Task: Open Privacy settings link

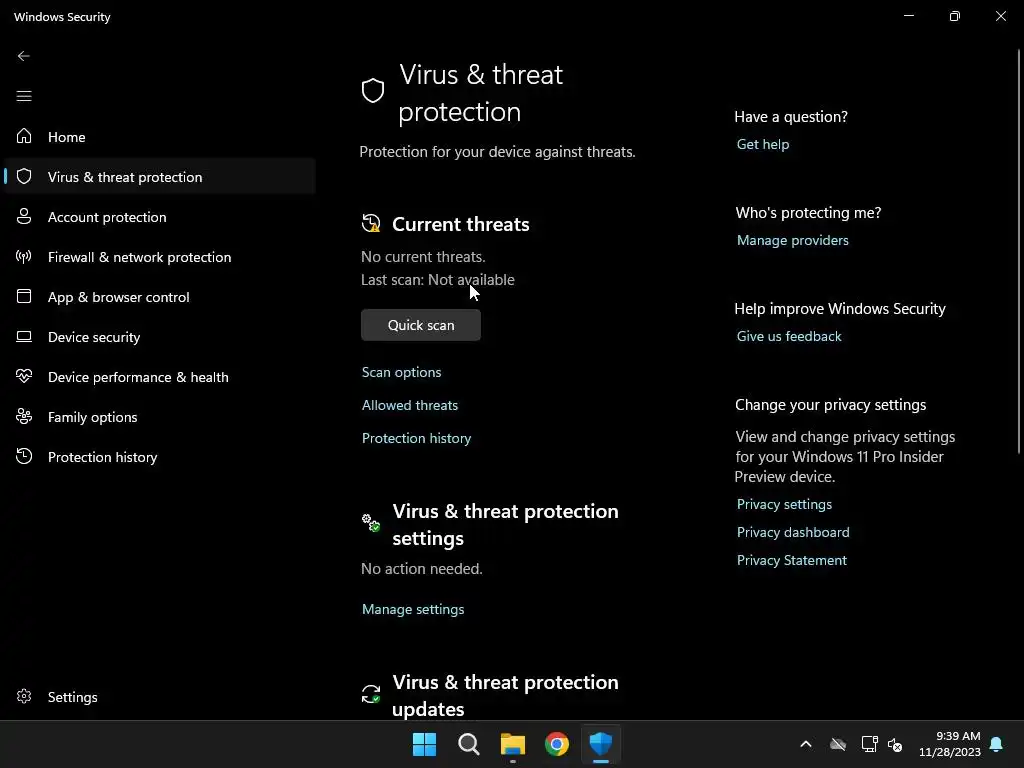Action: click(784, 504)
